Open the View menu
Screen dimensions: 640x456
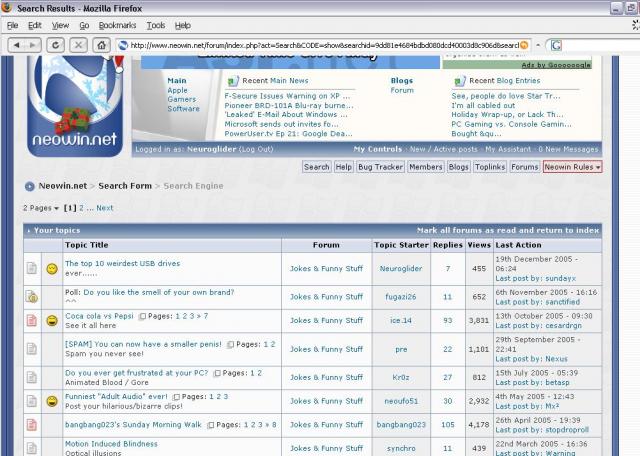coord(60,25)
